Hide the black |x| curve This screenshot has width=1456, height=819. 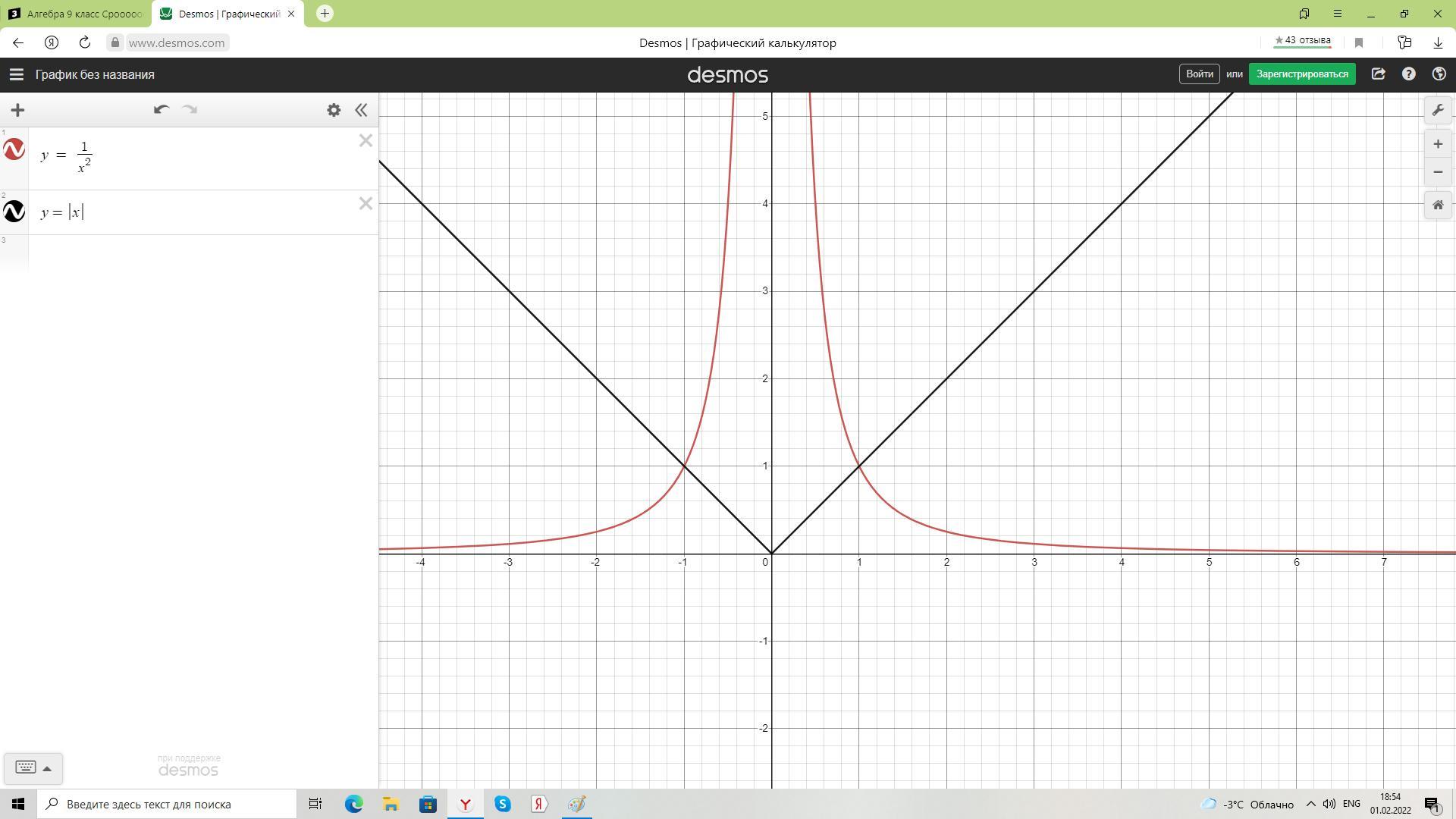pos(14,212)
